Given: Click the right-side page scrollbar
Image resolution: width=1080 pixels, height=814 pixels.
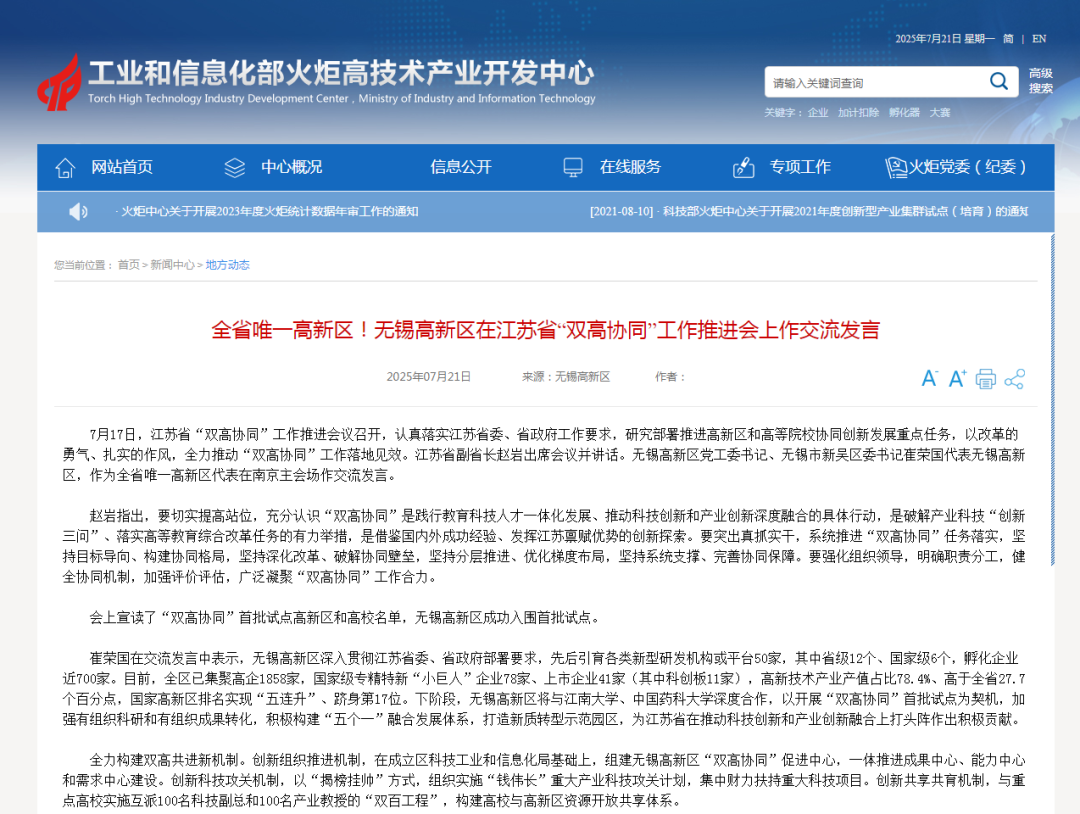Looking at the screenshot, I should click(1052, 399).
